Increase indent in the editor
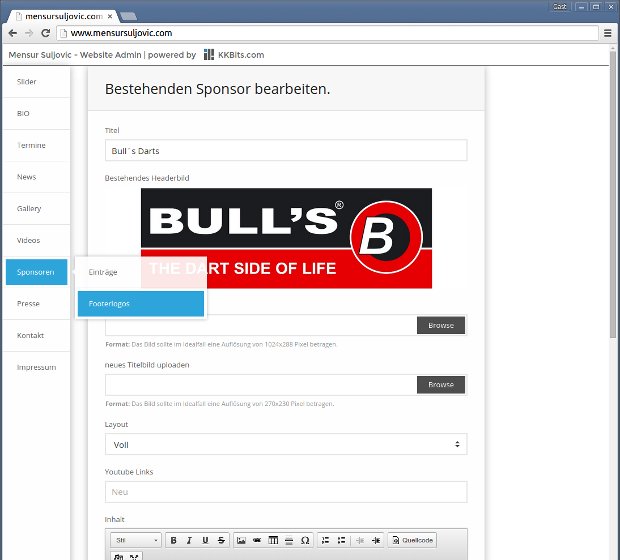 [x=376, y=540]
